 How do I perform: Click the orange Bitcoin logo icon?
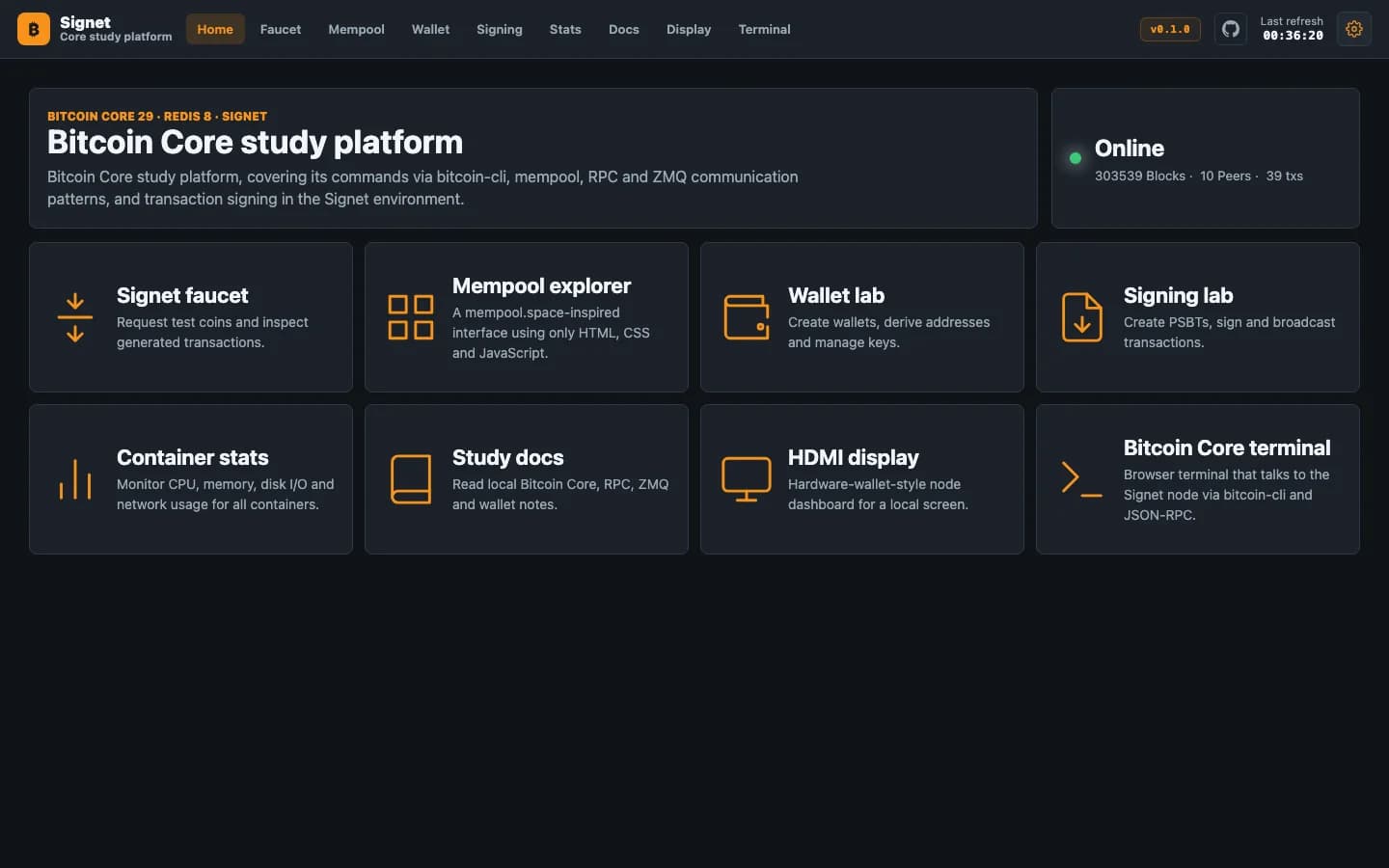click(x=34, y=29)
